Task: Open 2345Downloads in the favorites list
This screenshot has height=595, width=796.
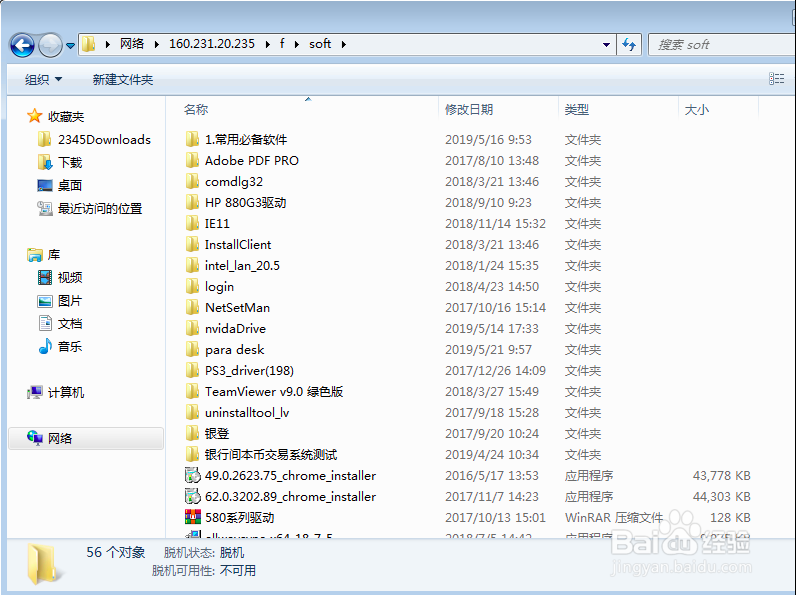Action: click(94, 139)
